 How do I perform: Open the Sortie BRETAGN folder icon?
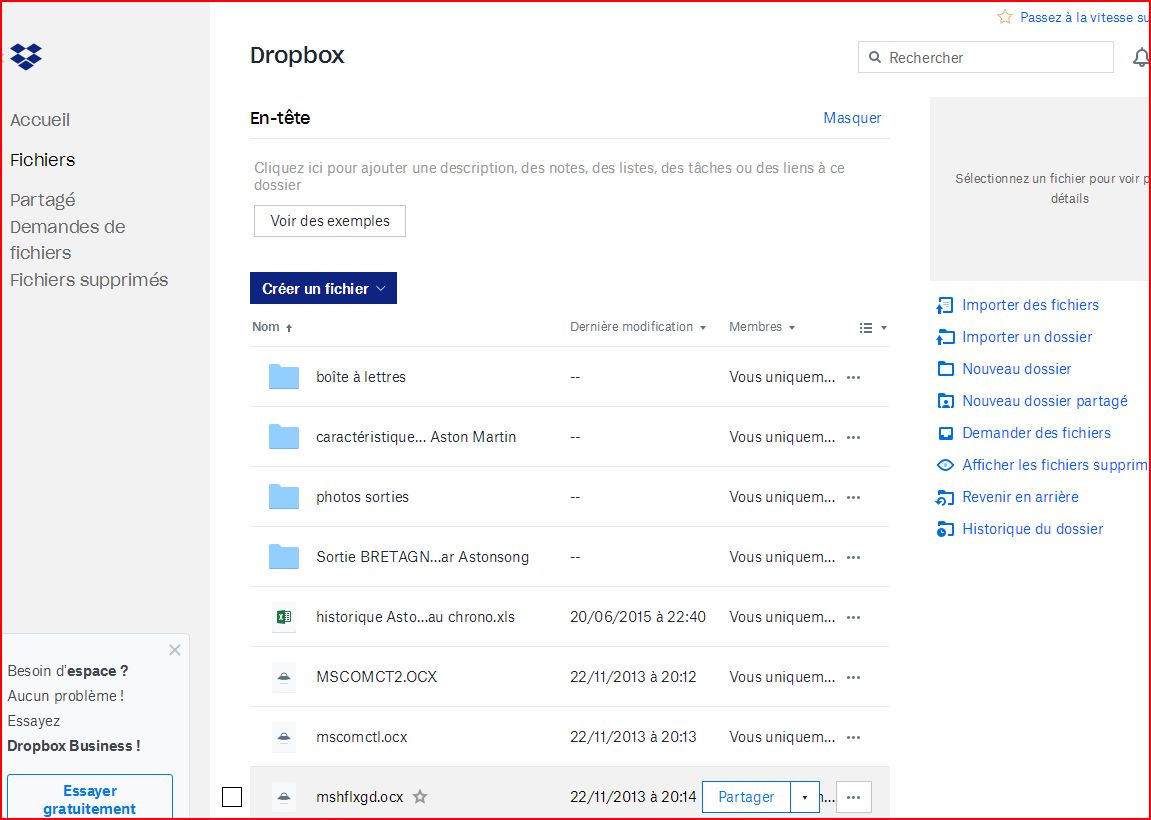point(283,557)
